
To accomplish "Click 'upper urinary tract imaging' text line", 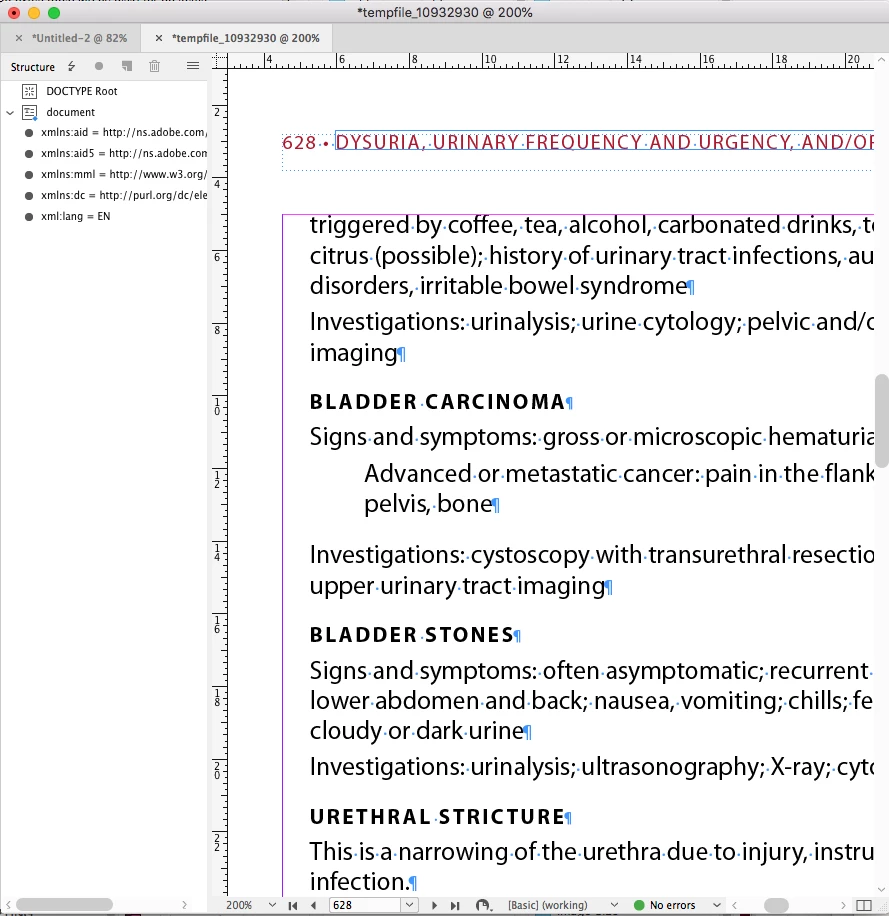I will click(457, 586).
